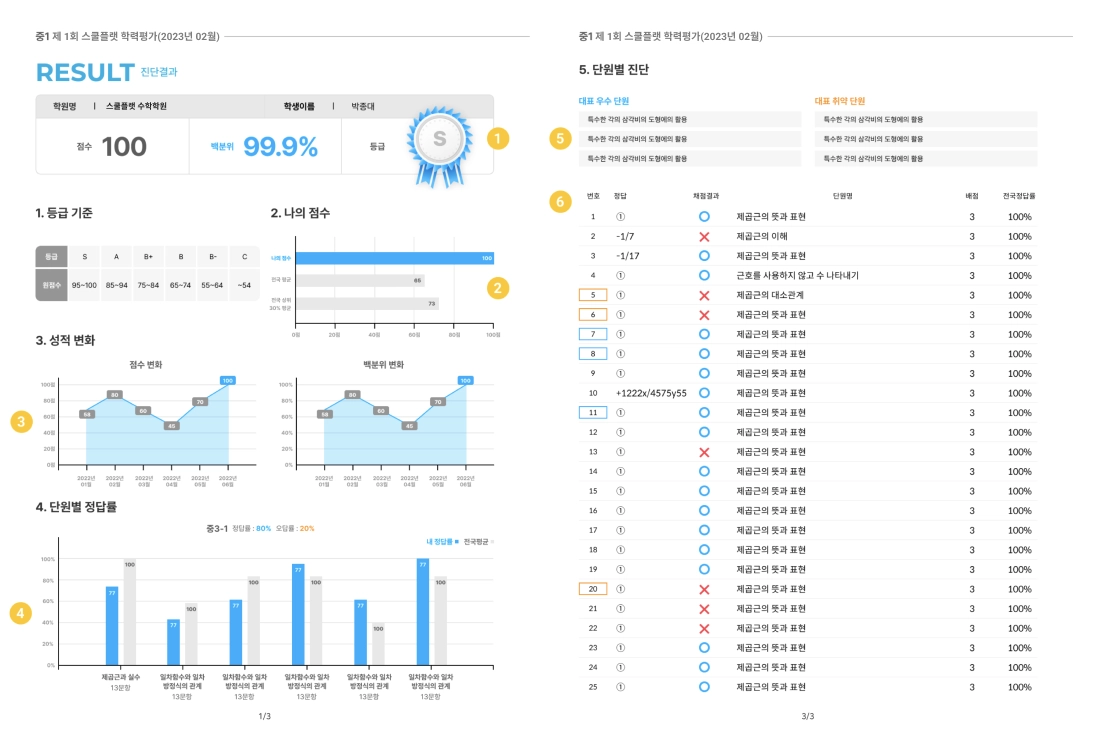Click yellow annotation marker number 6
The image size is (1105, 750).
click(560, 202)
